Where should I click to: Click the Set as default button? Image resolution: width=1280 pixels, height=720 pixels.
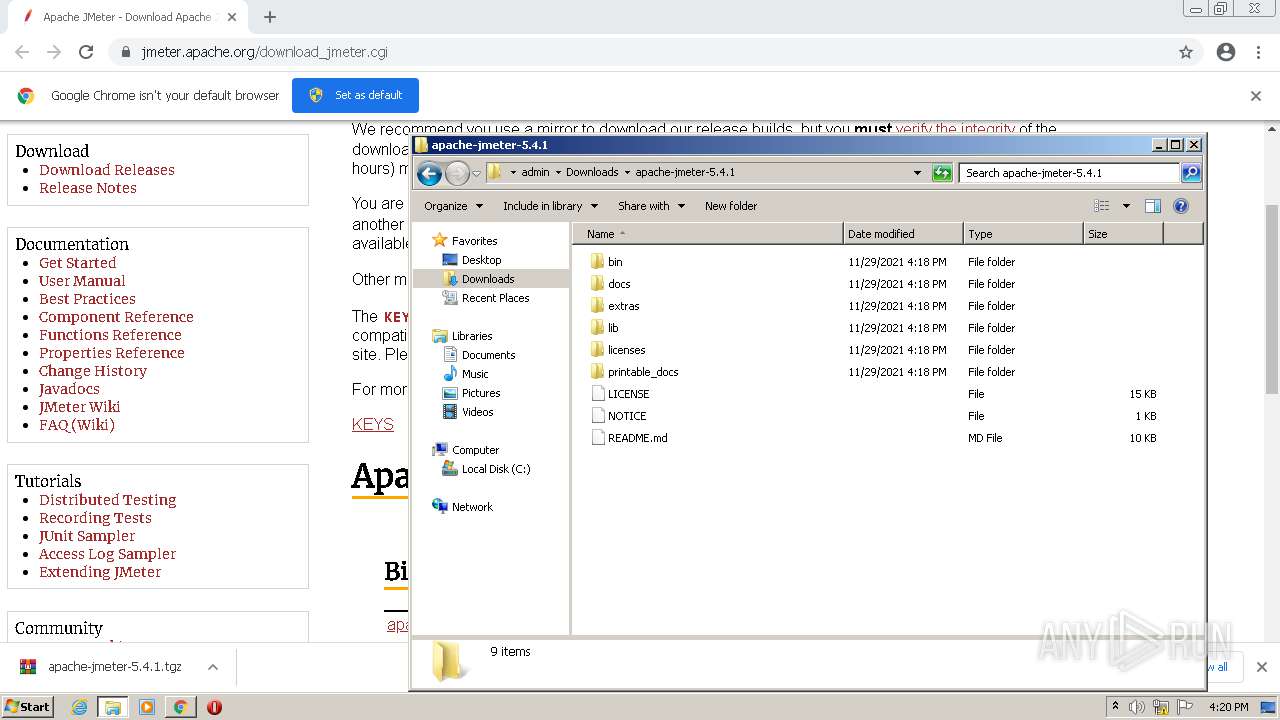click(355, 95)
